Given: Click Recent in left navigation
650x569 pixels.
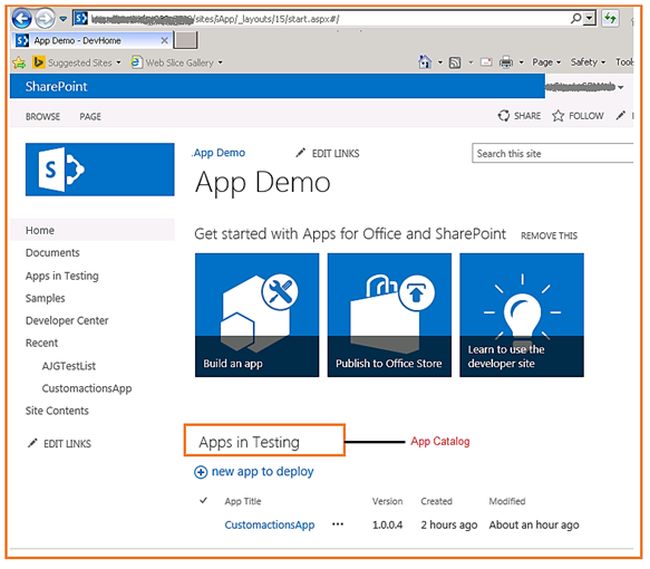Looking at the screenshot, I should (x=41, y=343).
